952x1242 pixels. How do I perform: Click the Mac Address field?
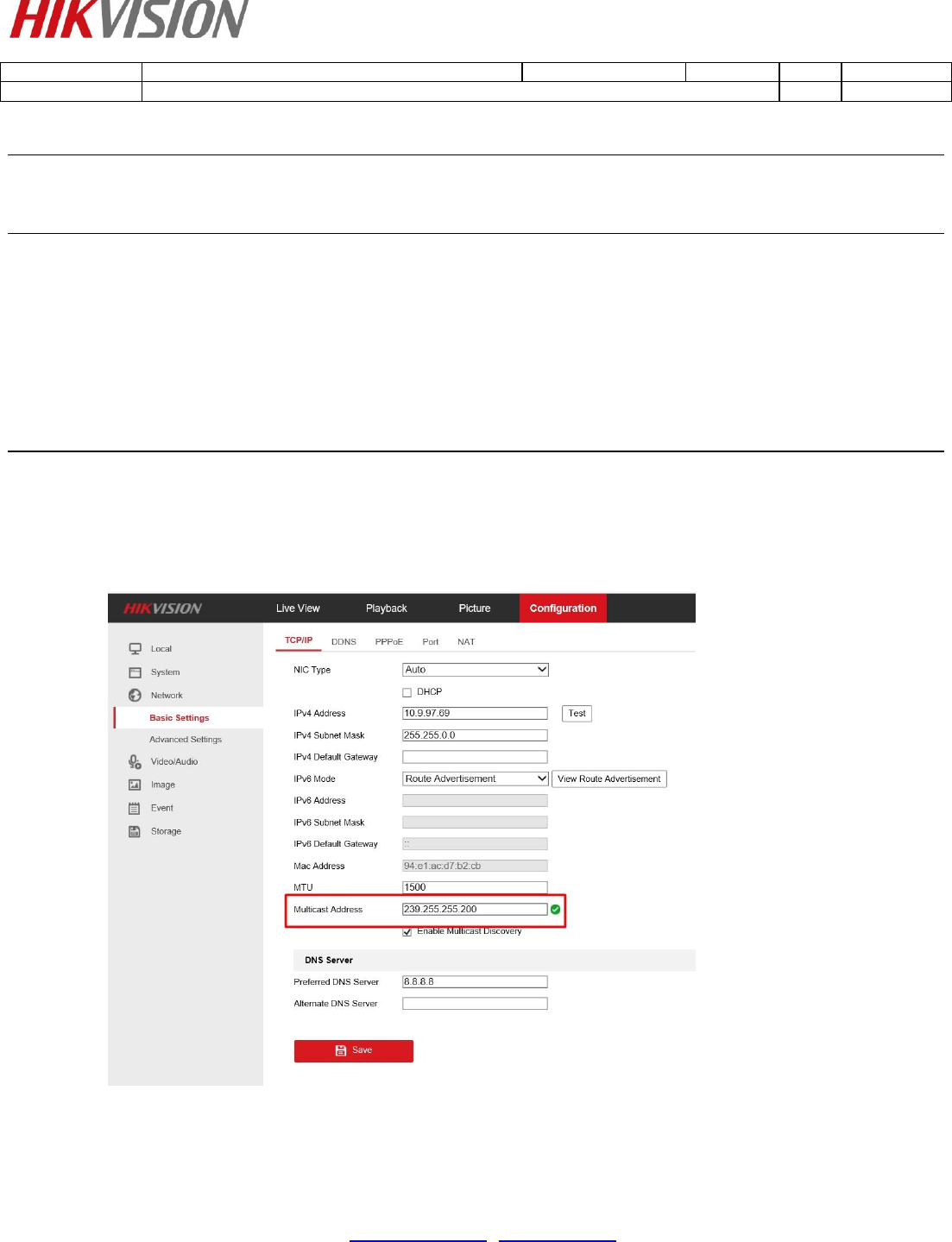(475, 866)
